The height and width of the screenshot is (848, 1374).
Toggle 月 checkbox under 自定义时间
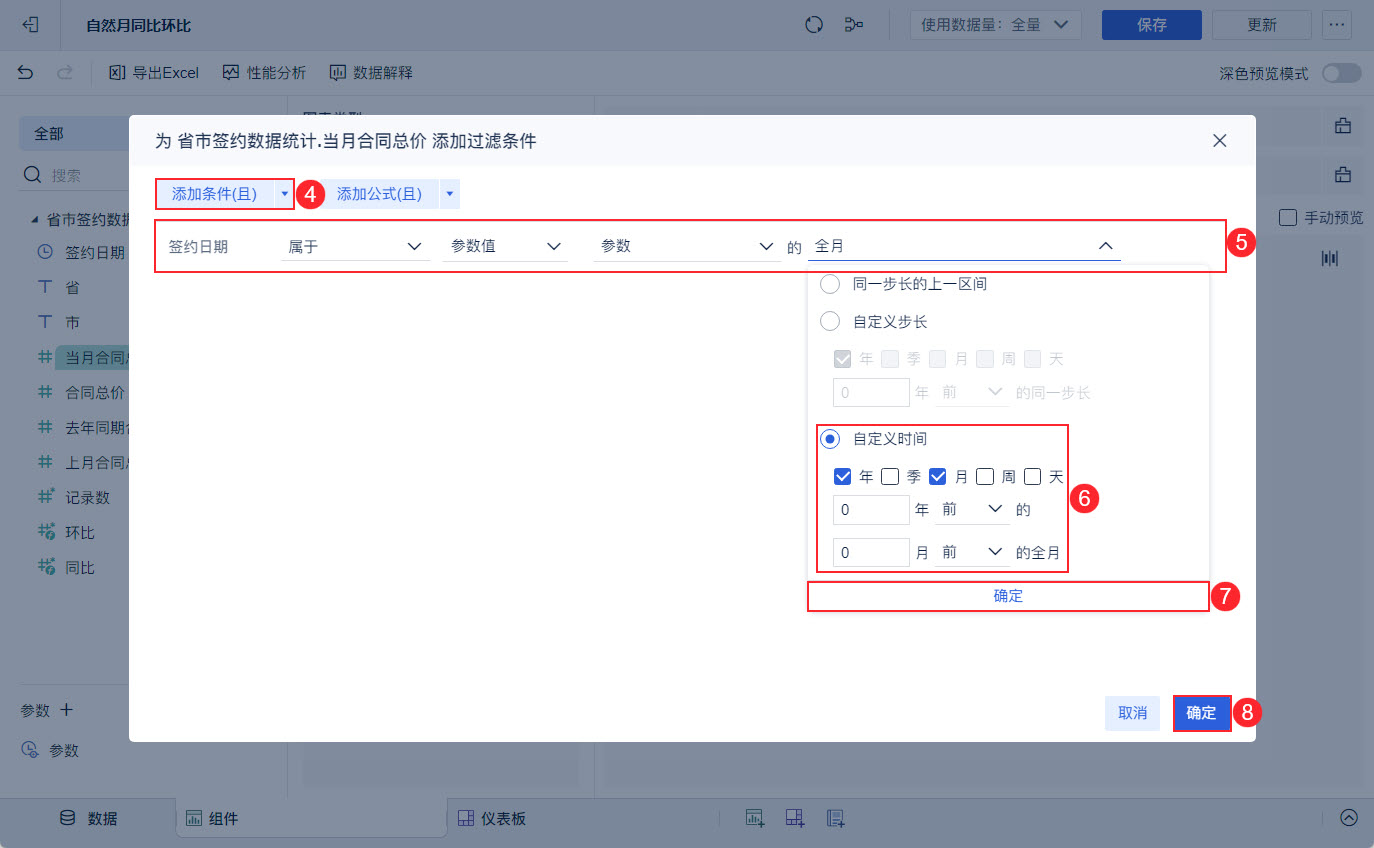(938, 477)
